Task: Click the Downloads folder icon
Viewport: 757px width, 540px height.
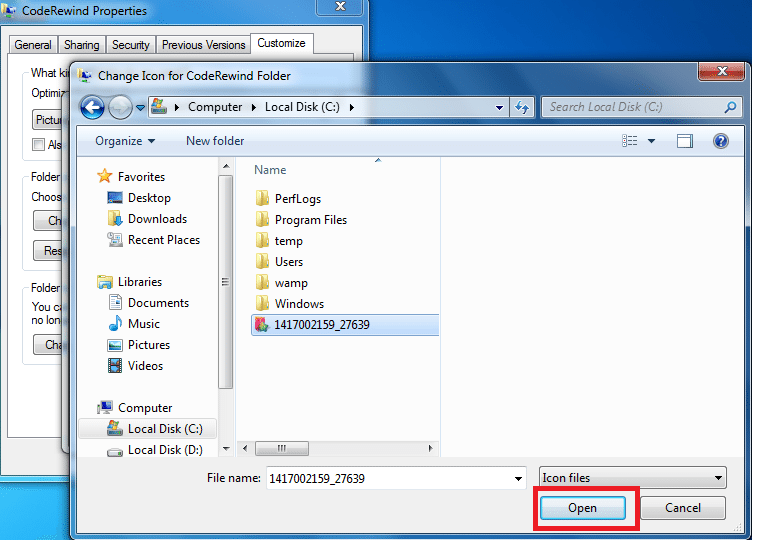Action: pyautogui.click(x=114, y=219)
